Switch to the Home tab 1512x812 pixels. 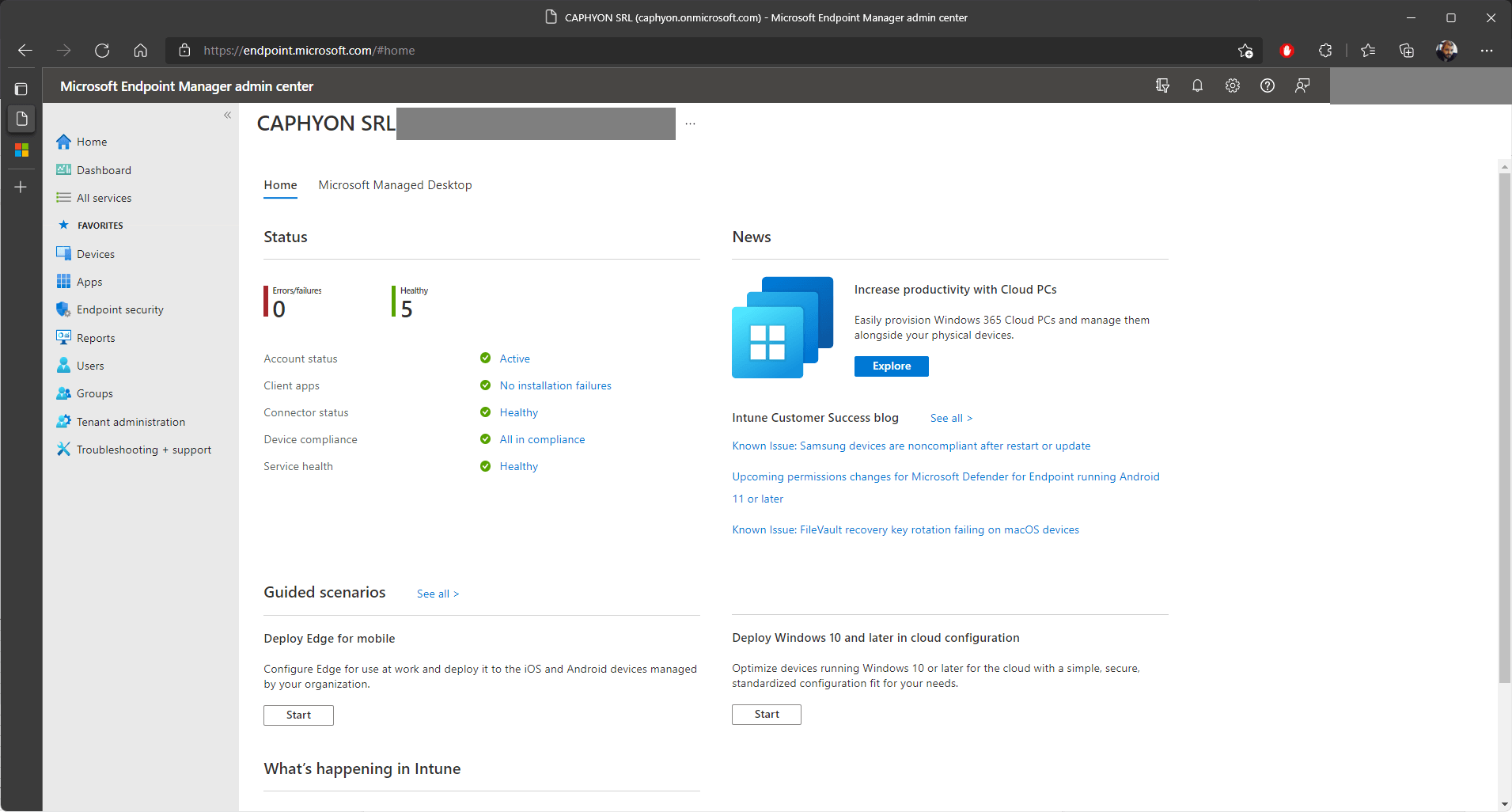click(280, 185)
